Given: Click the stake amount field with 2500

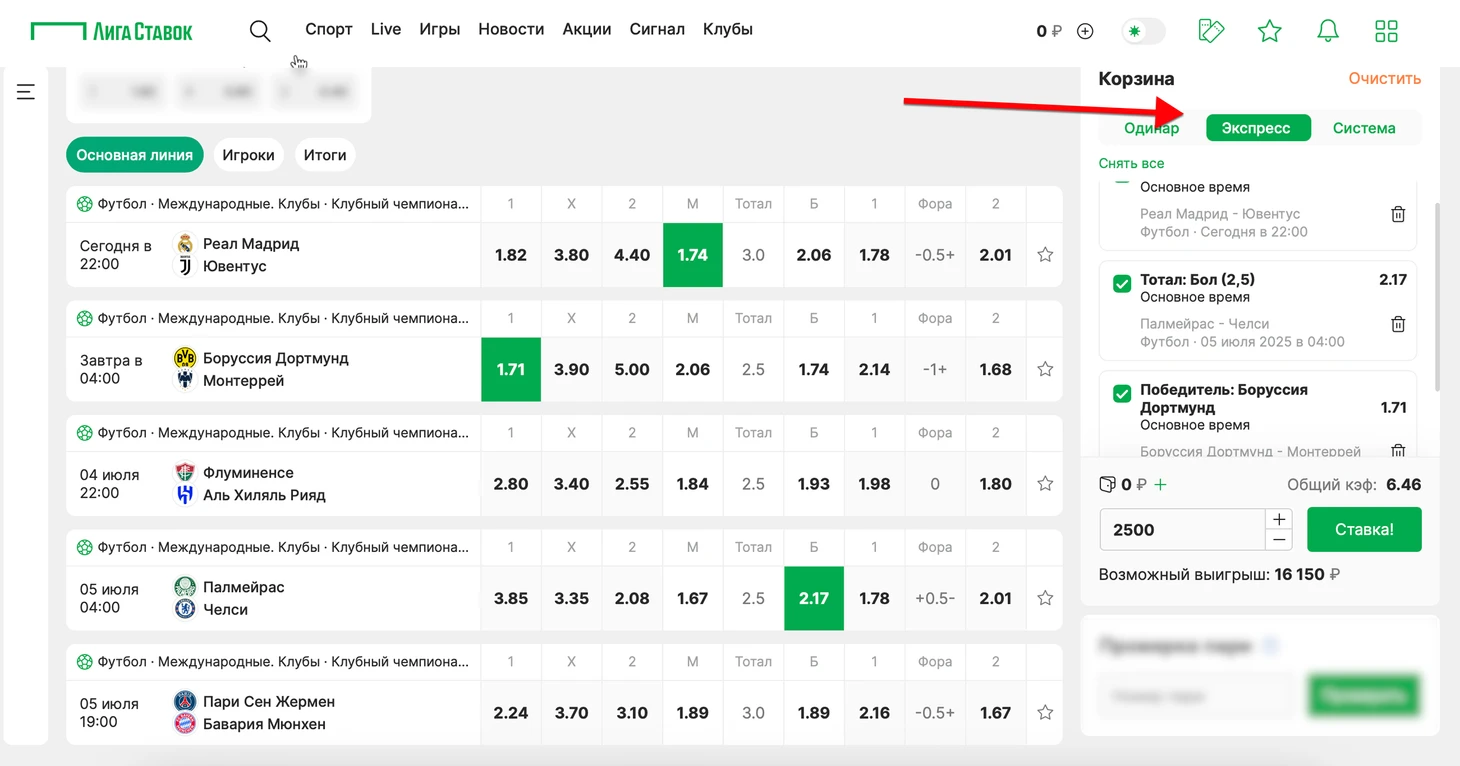Looking at the screenshot, I should [x=1182, y=530].
